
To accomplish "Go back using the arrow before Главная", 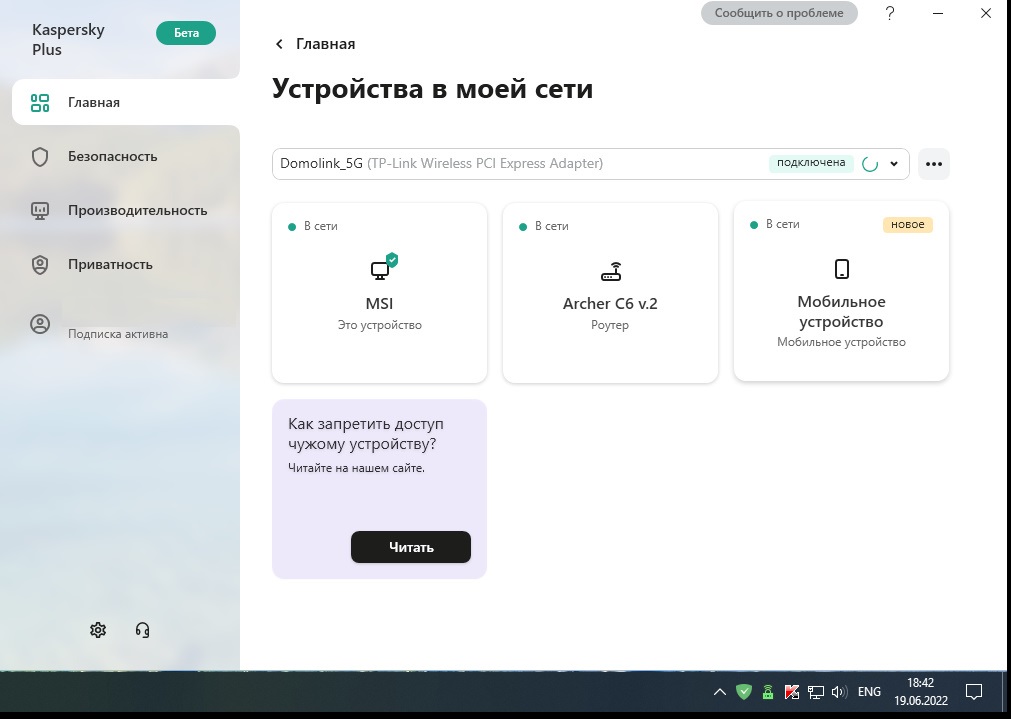I will pyautogui.click(x=279, y=44).
